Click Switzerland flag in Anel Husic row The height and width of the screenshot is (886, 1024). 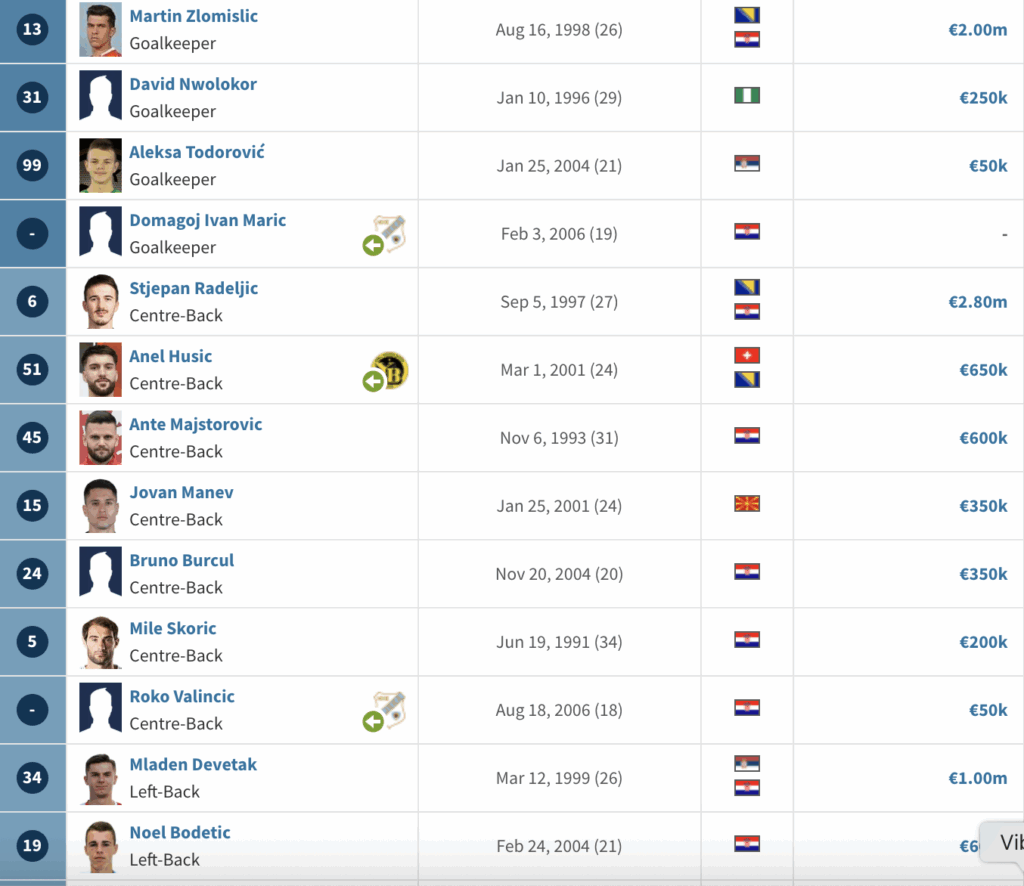coord(746,355)
